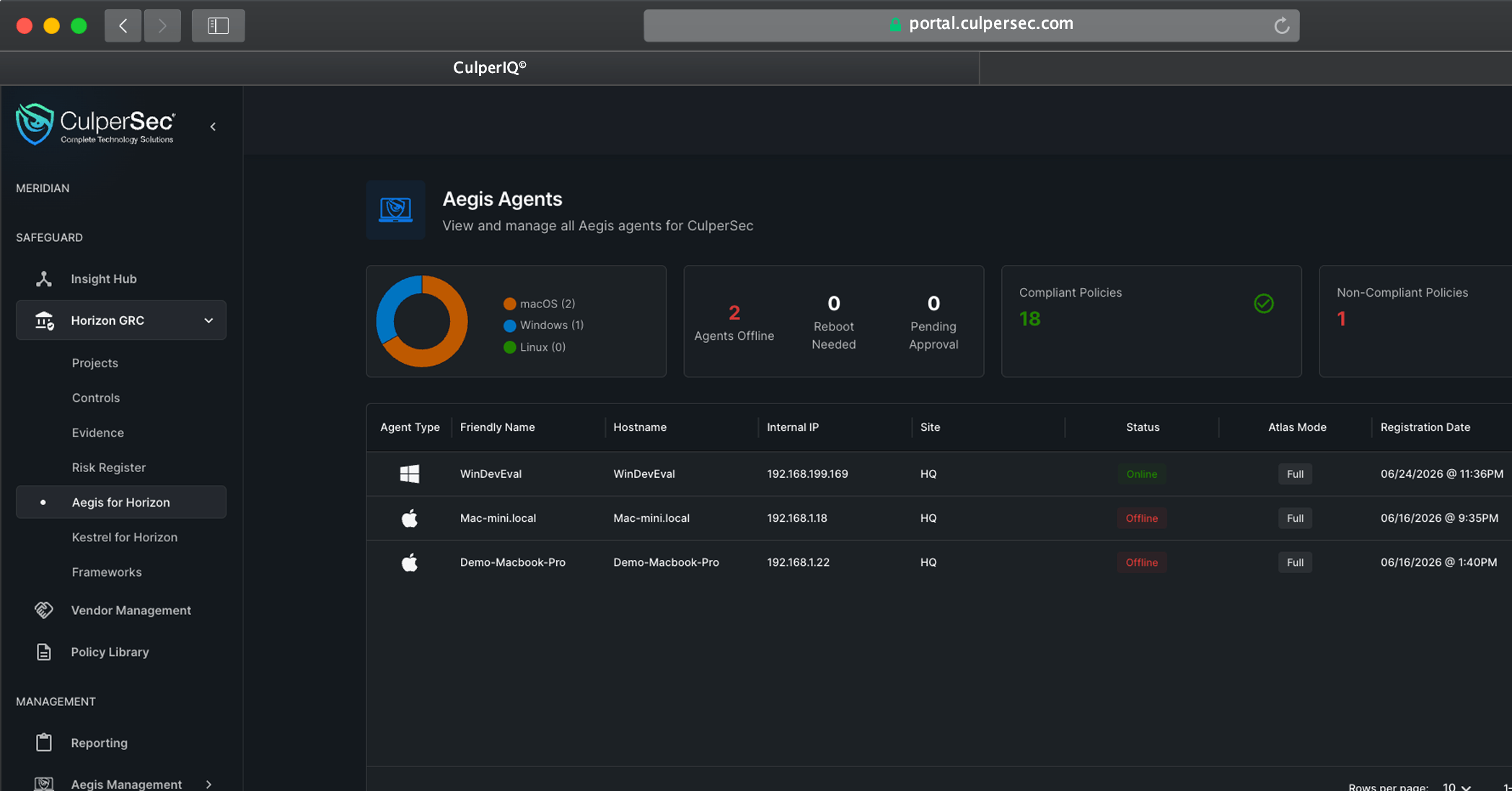Click the Apple icon for Demo-Macbook-Pro
The image size is (1512, 791).
coord(410,561)
